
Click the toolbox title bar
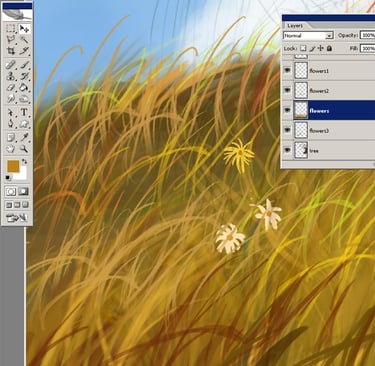pos(17,6)
